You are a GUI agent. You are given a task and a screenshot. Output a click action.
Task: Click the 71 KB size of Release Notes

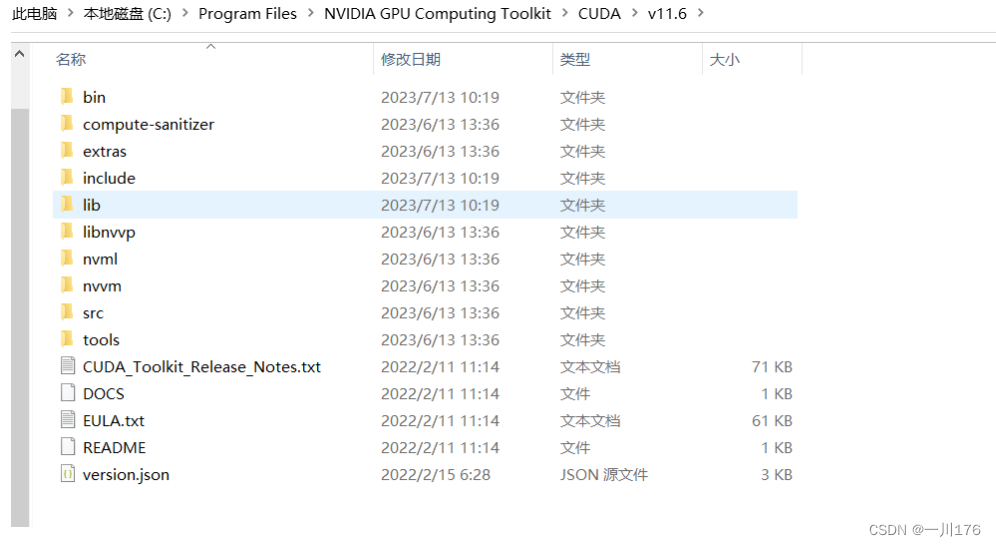[772, 367]
